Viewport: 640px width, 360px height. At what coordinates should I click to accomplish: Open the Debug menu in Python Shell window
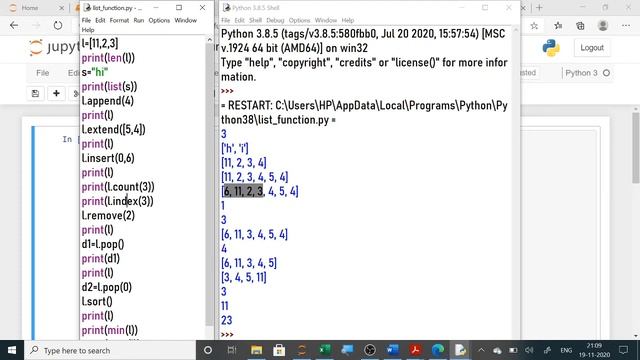(x=275, y=20)
